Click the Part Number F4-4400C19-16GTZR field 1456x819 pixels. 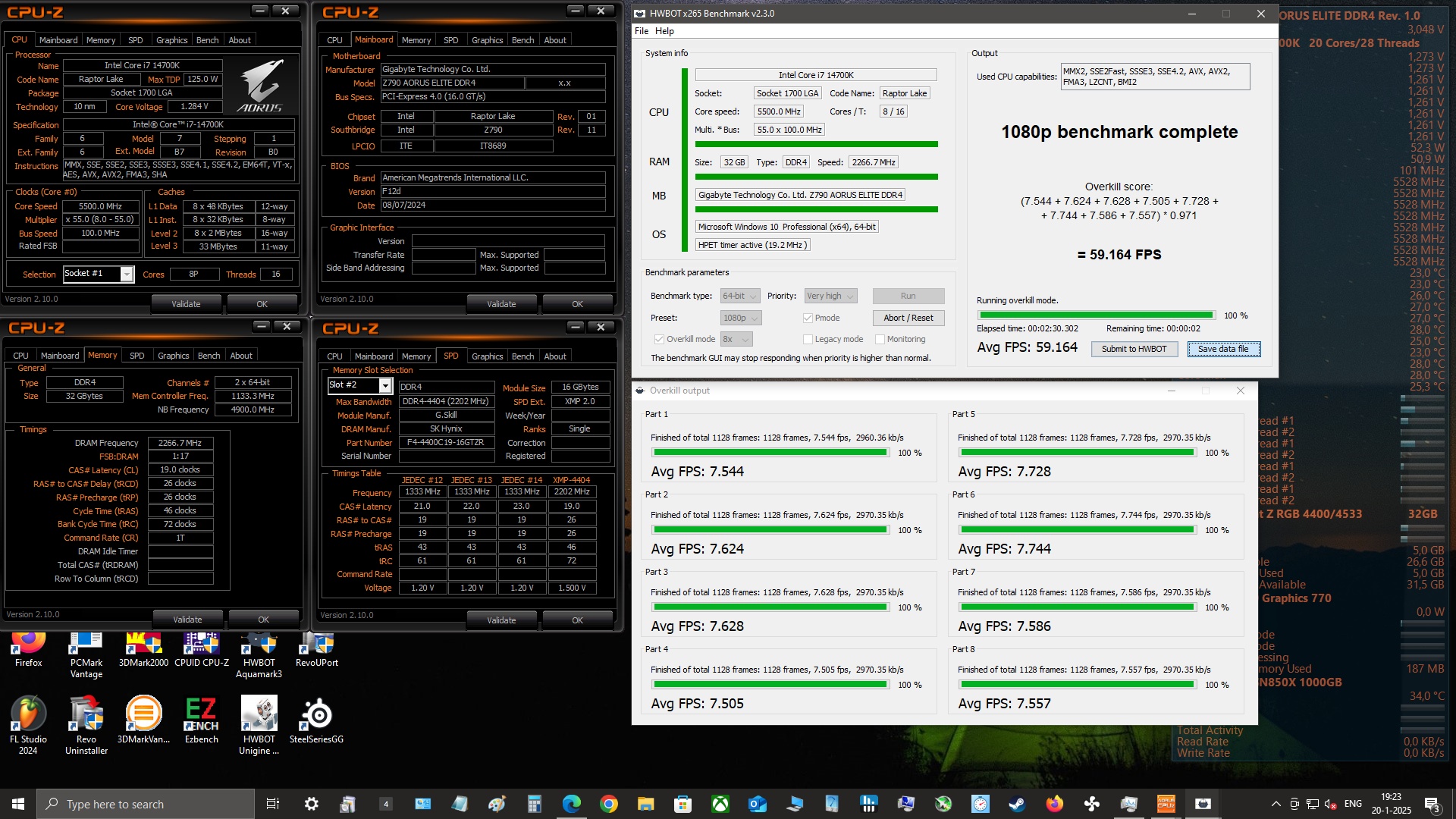click(446, 442)
